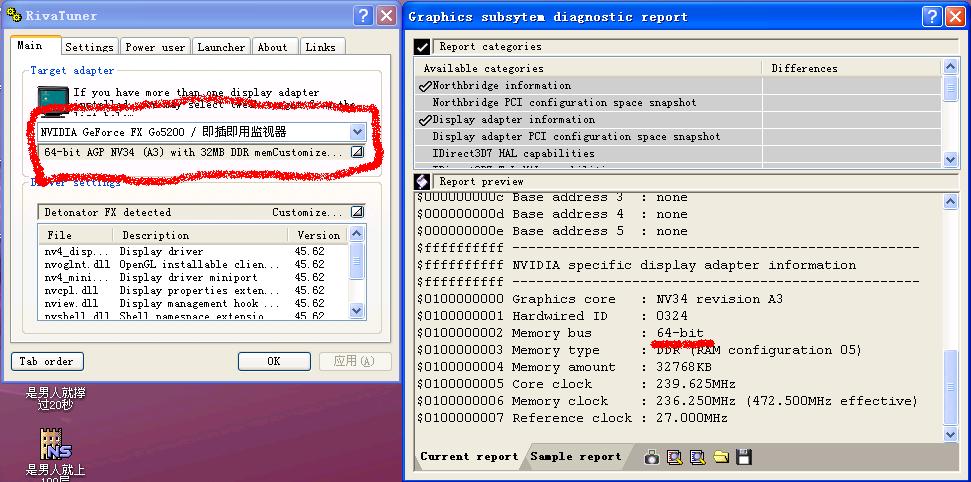This screenshot has width=971, height=482.
Task: Click the icon beside Report preview header
Action: tap(422, 182)
